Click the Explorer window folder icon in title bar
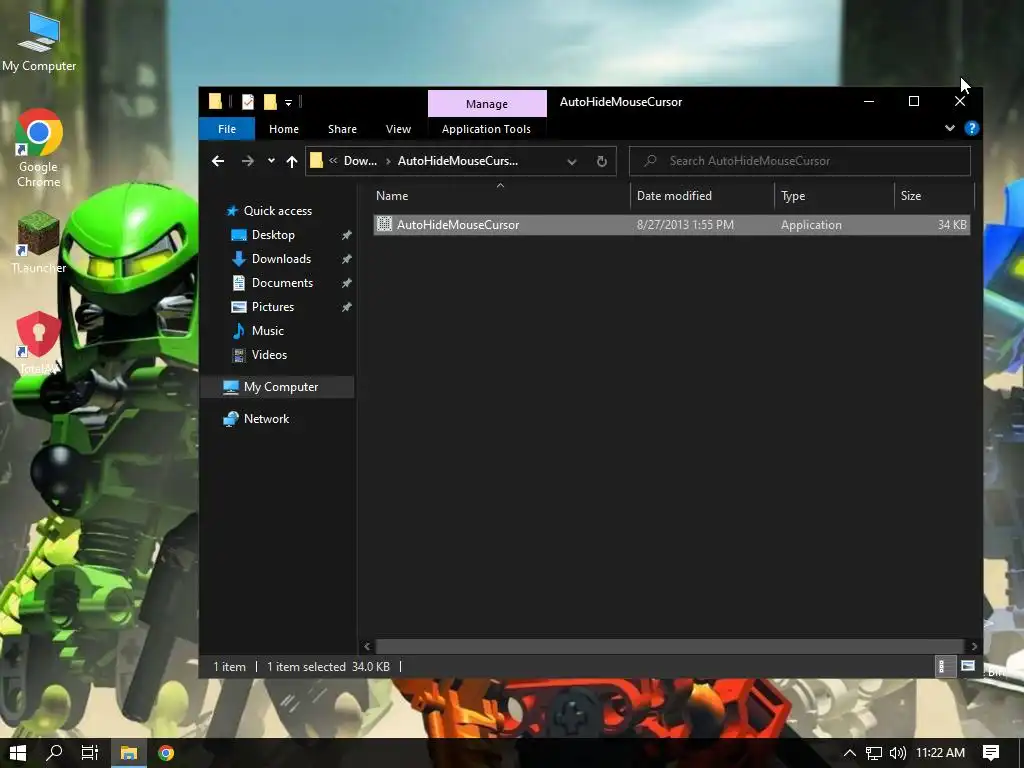 [215, 101]
